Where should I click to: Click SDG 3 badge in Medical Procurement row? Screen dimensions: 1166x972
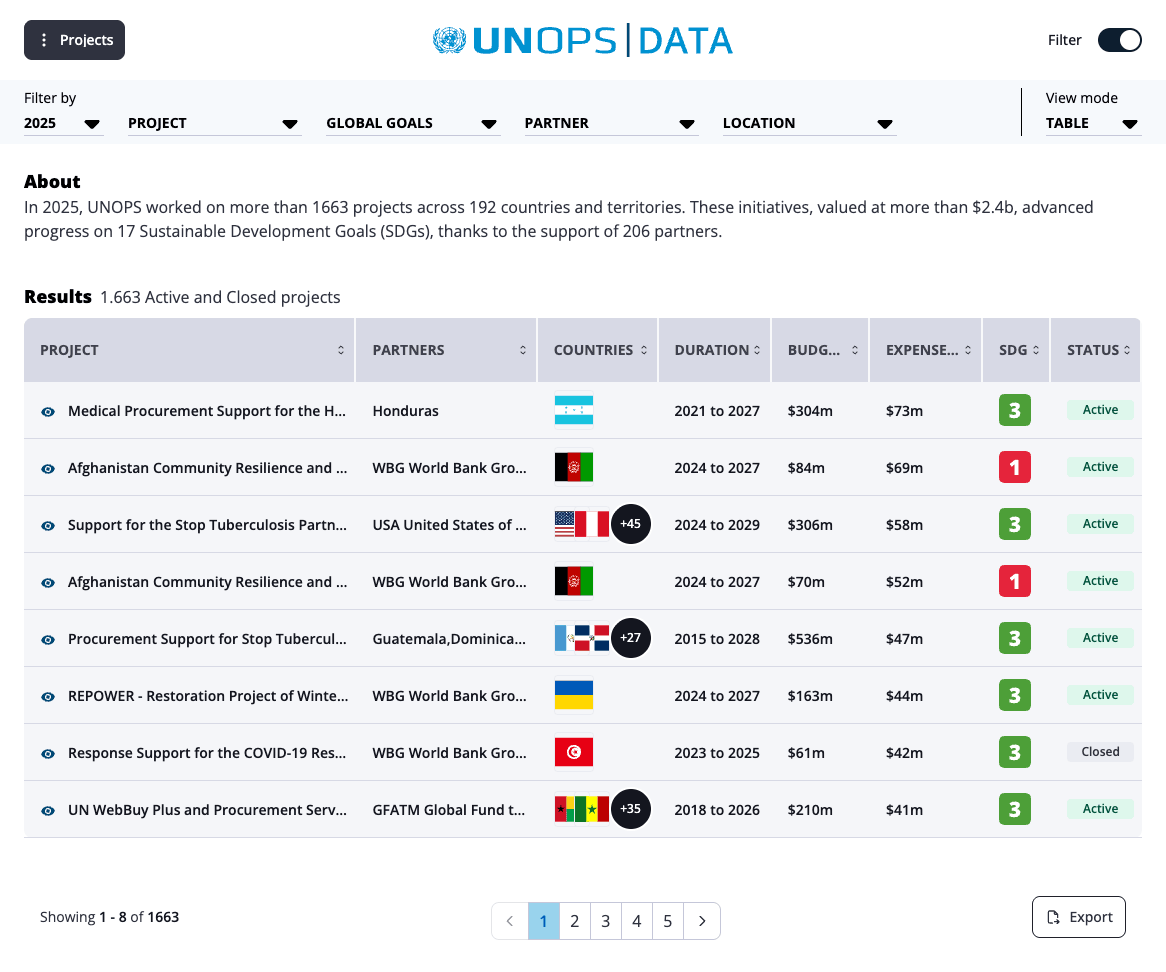[1015, 411]
